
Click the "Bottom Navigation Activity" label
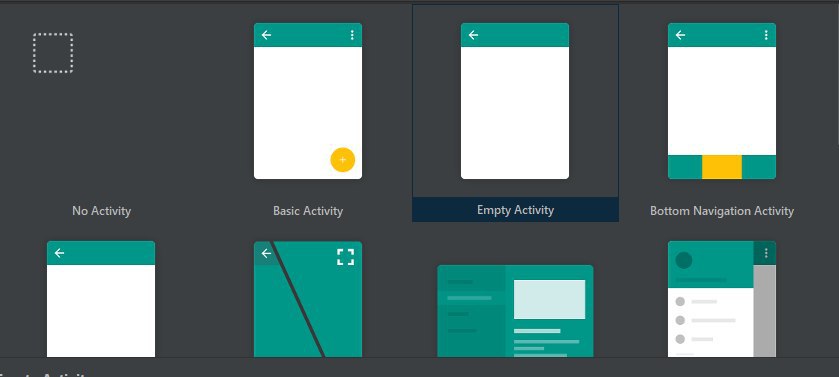(x=722, y=211)
